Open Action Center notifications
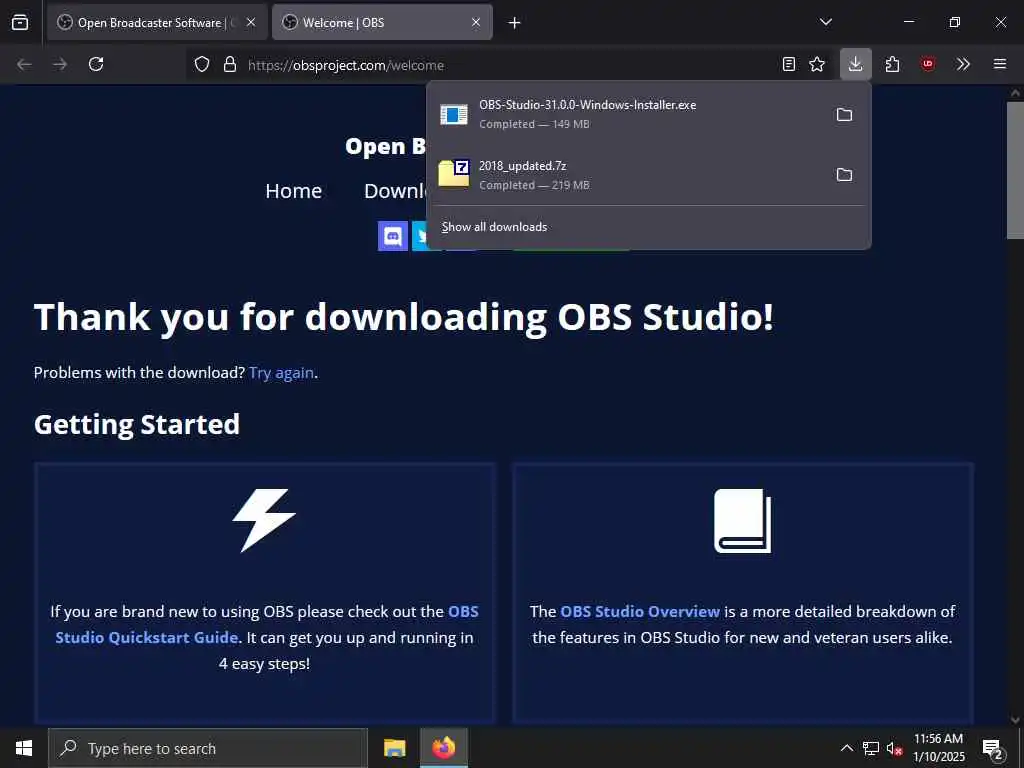 [993, 748]
